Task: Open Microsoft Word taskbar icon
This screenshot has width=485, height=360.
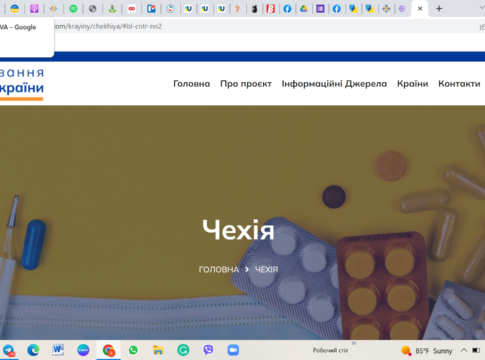Action: 58,350
